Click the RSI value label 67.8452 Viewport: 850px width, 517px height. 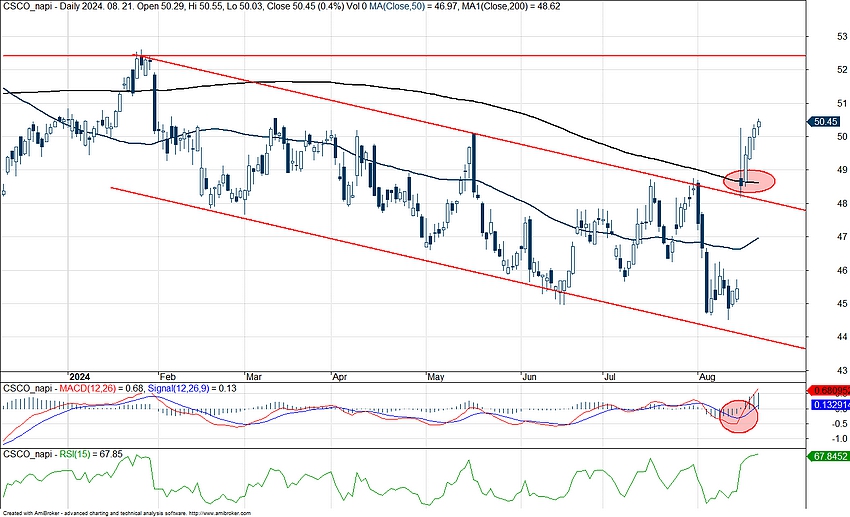click(829, 456)
